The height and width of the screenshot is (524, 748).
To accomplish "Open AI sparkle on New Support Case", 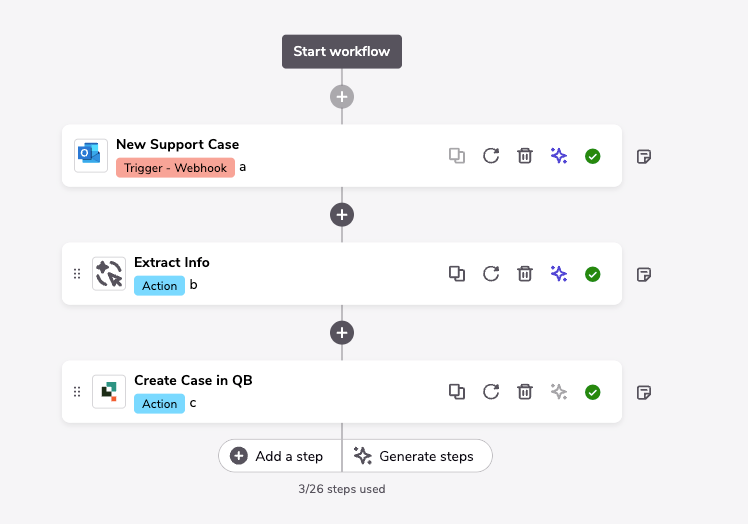I will tap(559, 155).
